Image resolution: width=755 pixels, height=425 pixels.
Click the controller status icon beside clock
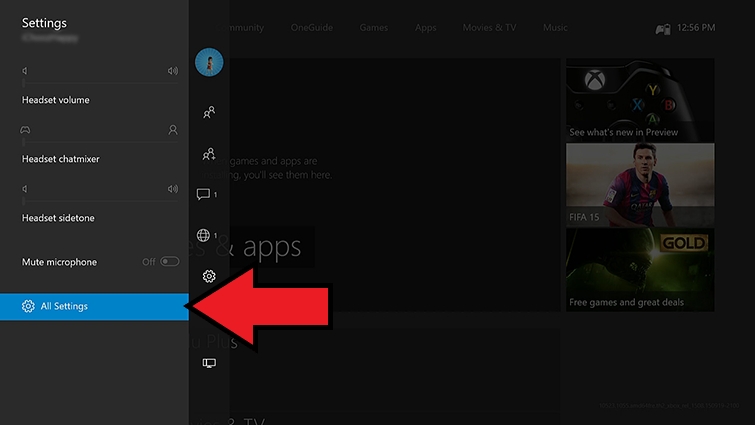(662, 29)
